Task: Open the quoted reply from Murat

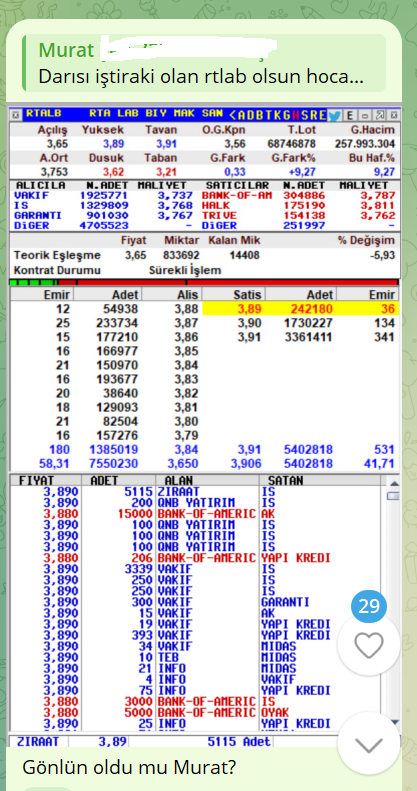Action: [x=204, y=63]
